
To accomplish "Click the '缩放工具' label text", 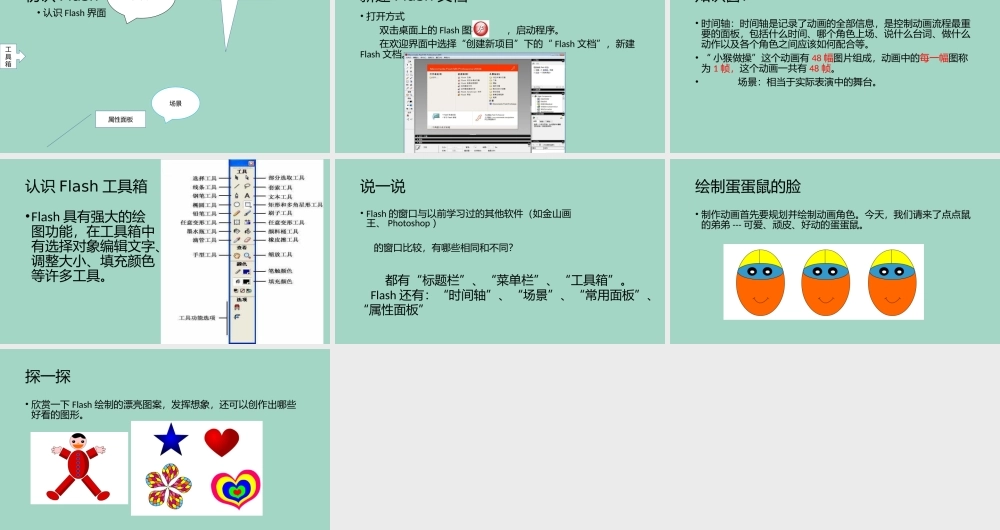I will tap(280, 255).
